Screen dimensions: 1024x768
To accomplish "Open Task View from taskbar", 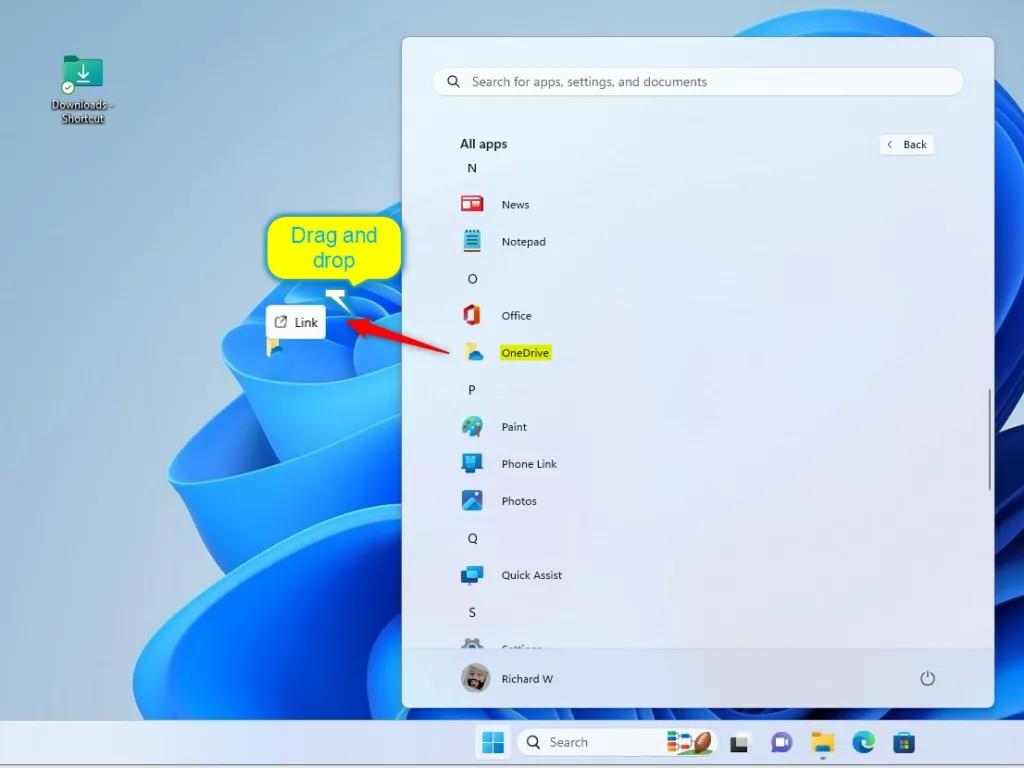I will point(739,743).
